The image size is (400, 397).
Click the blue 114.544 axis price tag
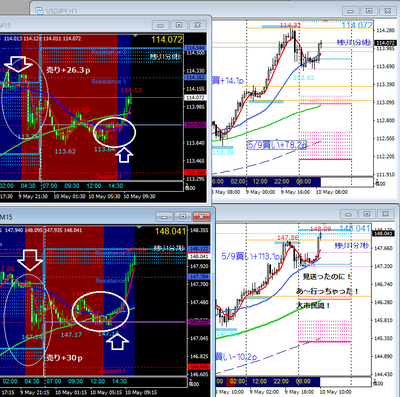(x=195, y=48)
